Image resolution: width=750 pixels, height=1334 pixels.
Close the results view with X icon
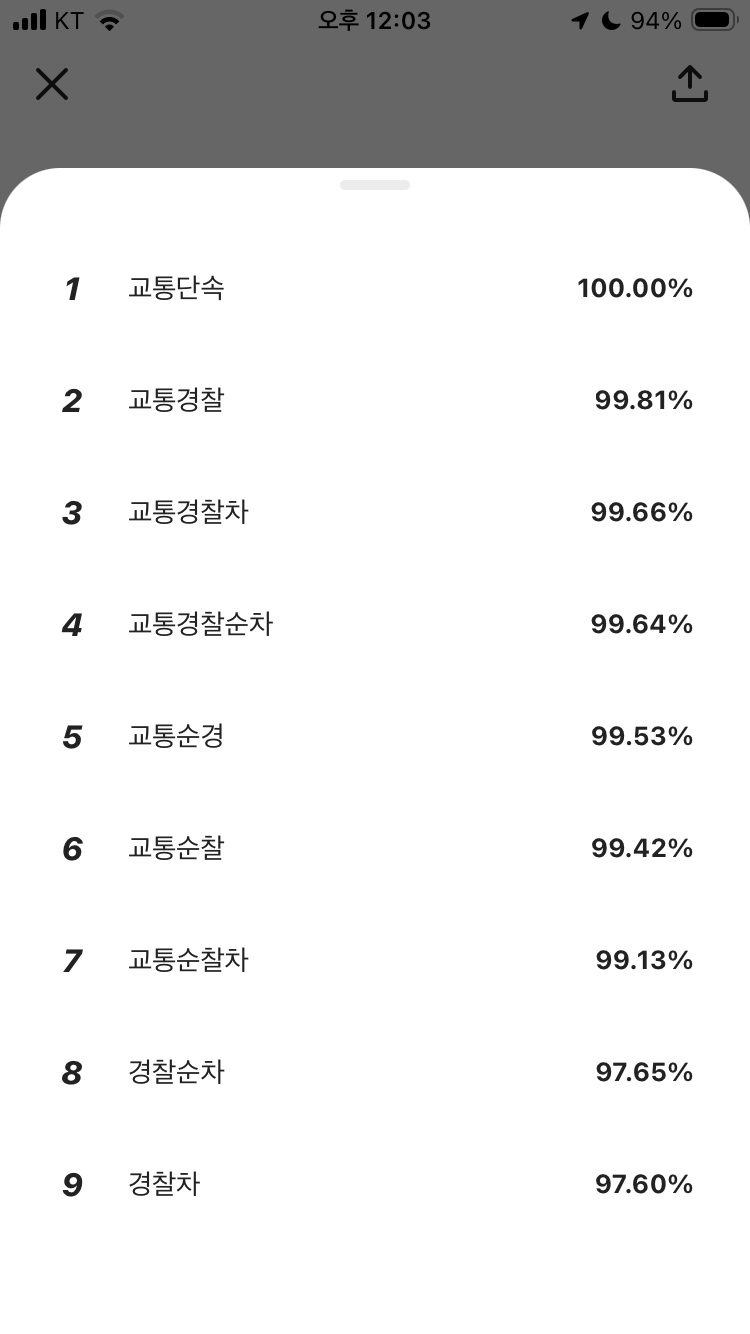coord(52,84)
